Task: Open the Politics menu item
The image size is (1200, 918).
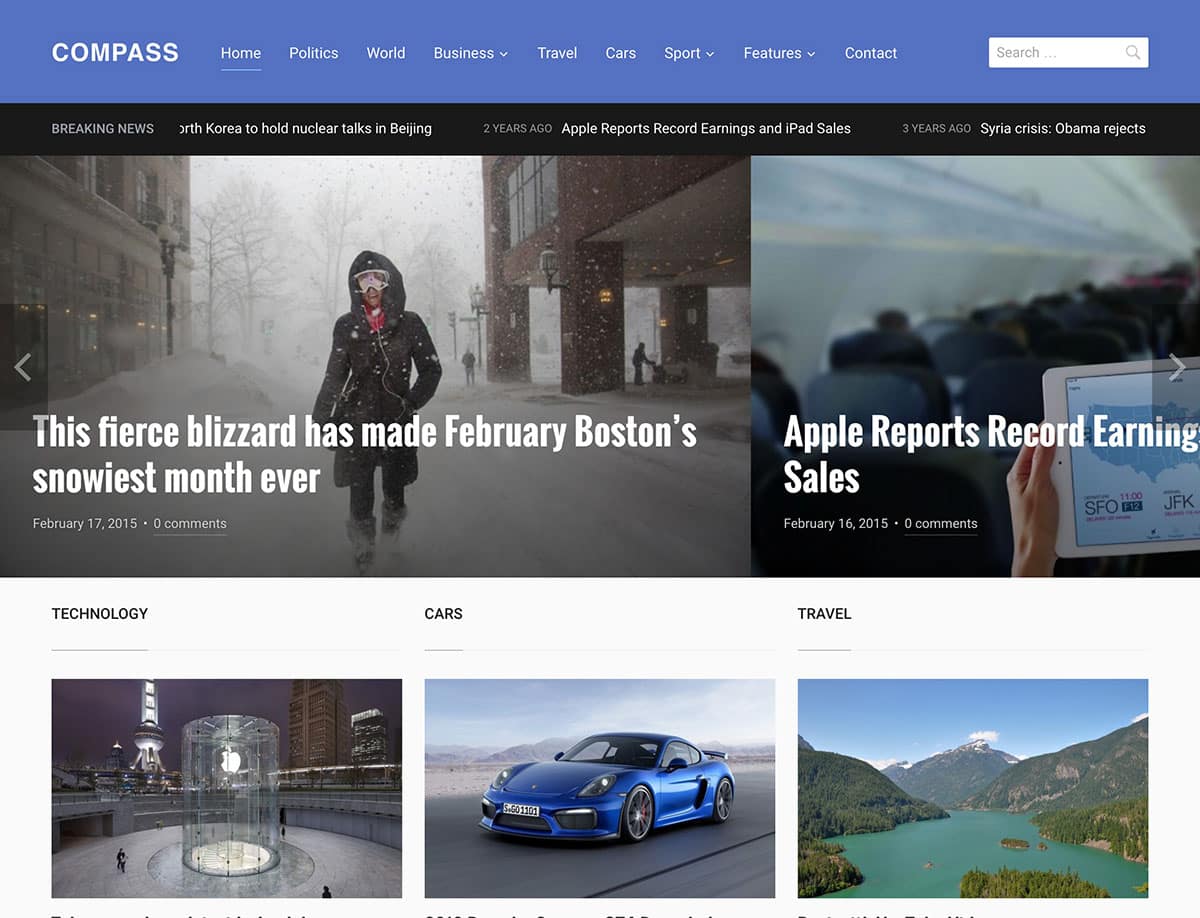Action: point(313,53)
